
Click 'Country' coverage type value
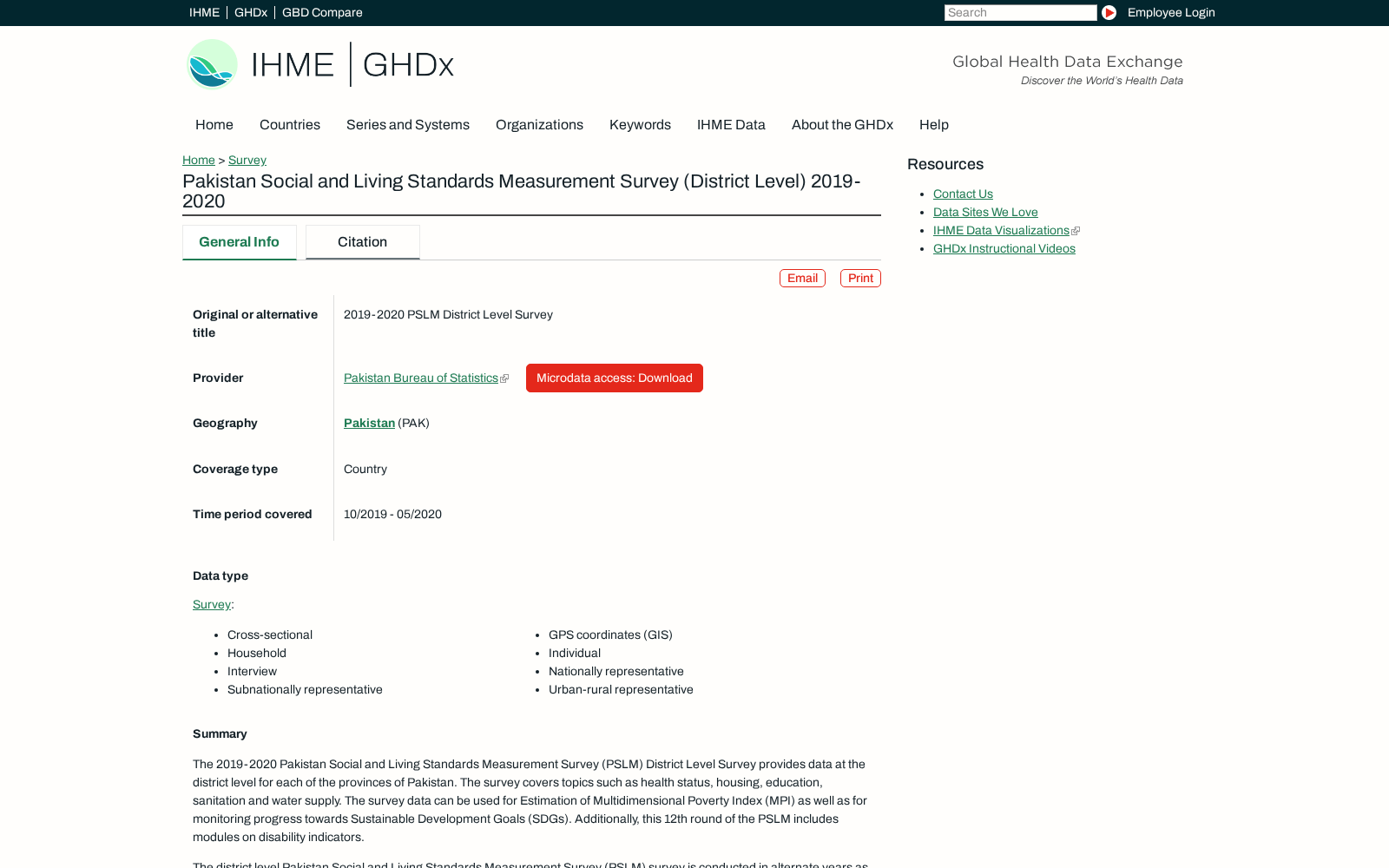click(365, 469)
